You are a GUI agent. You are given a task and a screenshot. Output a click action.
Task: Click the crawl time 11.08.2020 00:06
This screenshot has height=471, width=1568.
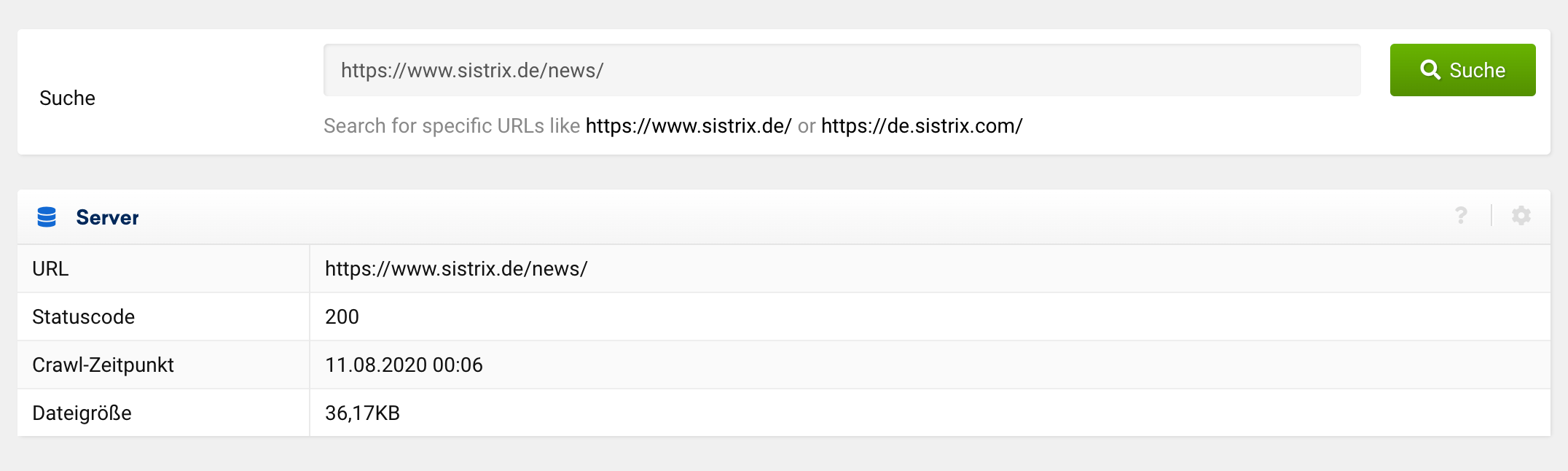point(404,365)
